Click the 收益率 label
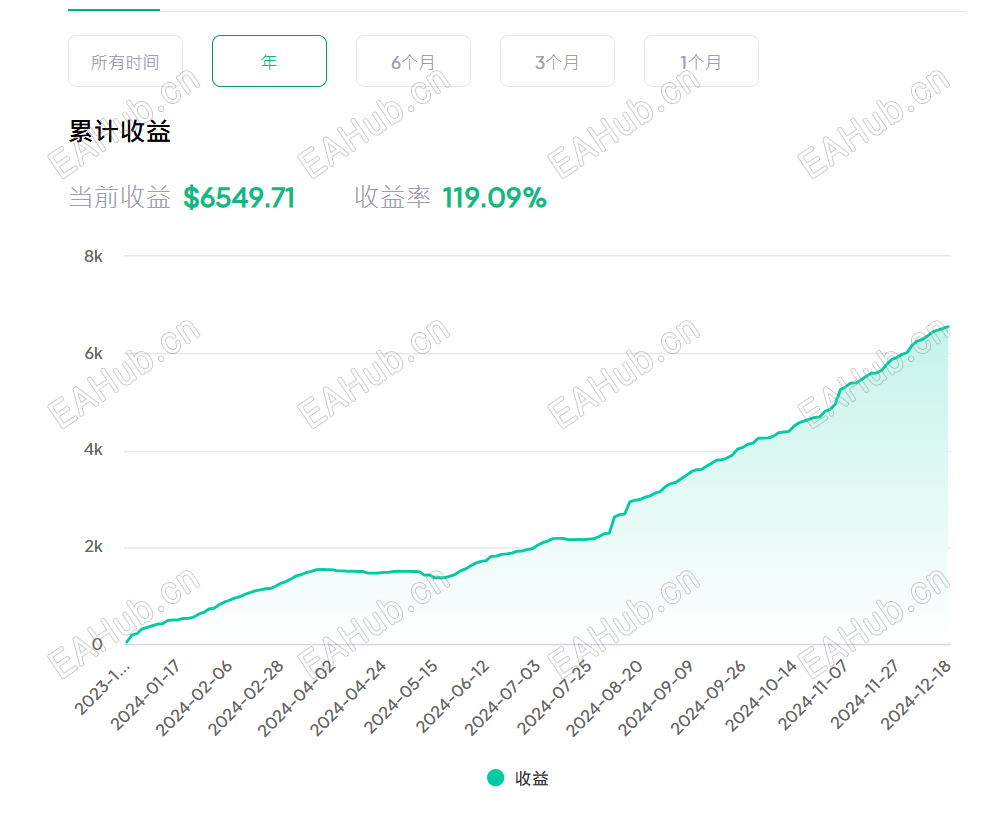 click(x=392, y=198)
